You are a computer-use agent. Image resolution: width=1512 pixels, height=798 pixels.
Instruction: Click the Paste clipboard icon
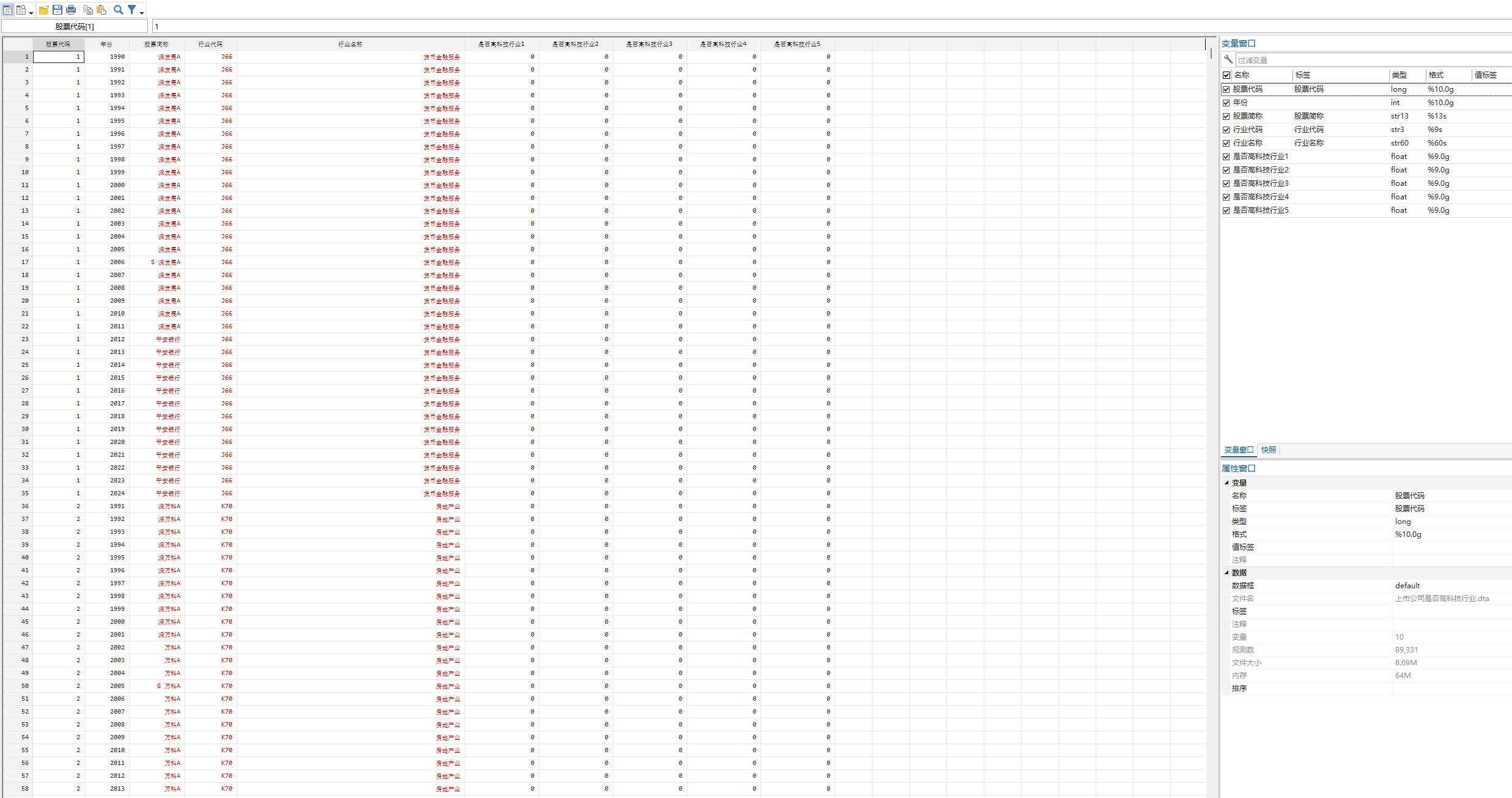coord(101,10)
